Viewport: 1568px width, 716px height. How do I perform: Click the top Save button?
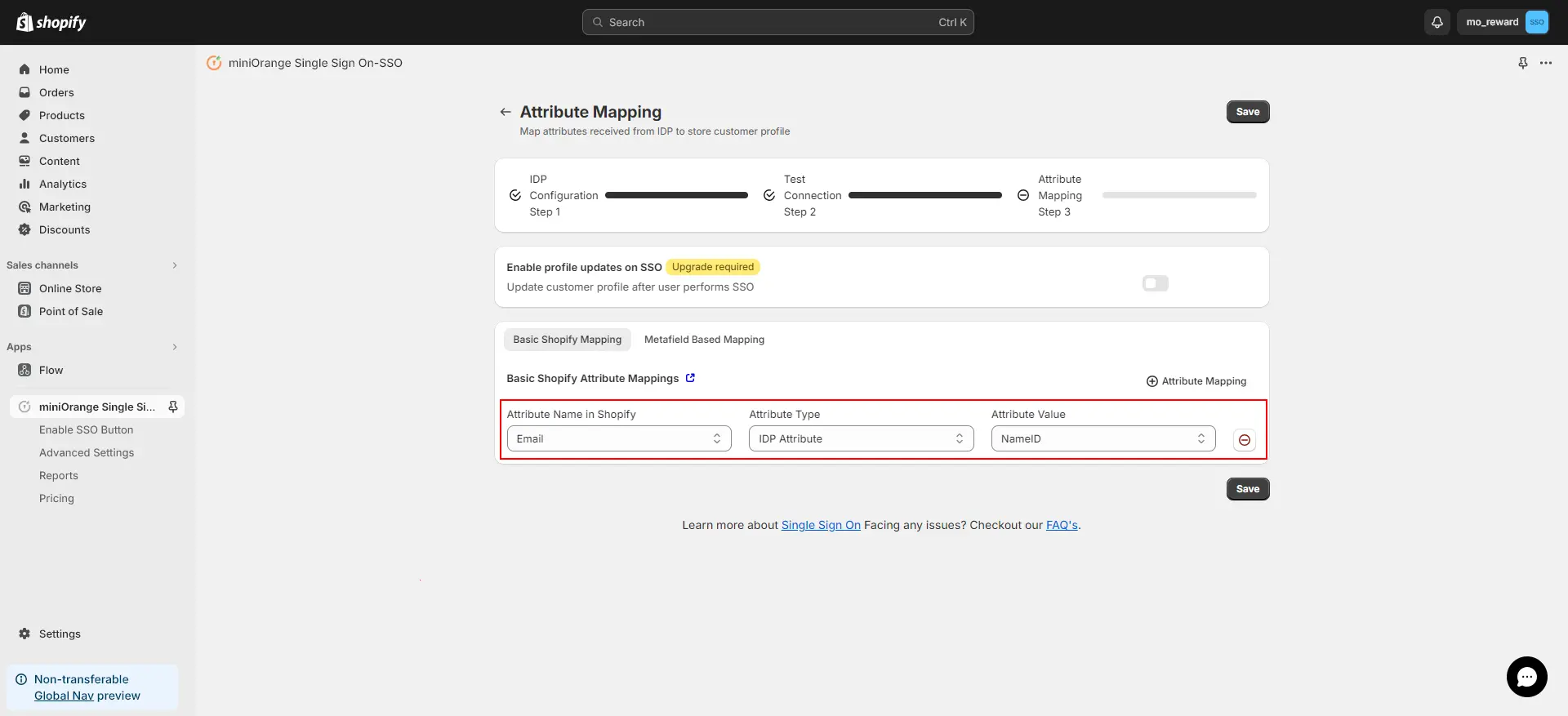1248,112
